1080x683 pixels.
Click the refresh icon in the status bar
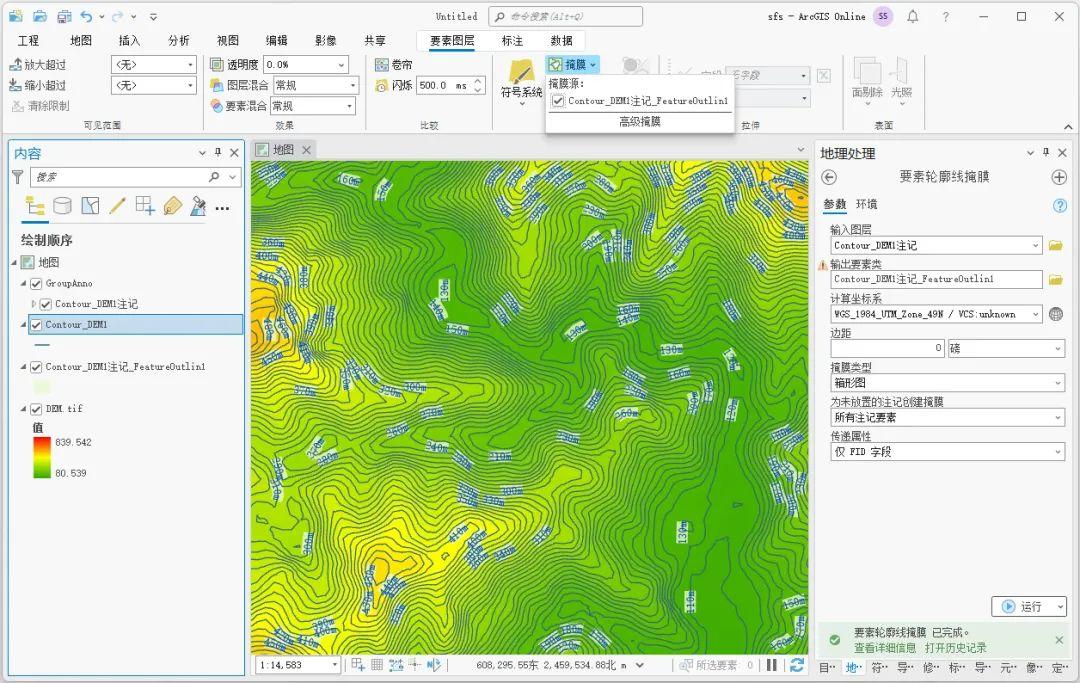point(797,664)
